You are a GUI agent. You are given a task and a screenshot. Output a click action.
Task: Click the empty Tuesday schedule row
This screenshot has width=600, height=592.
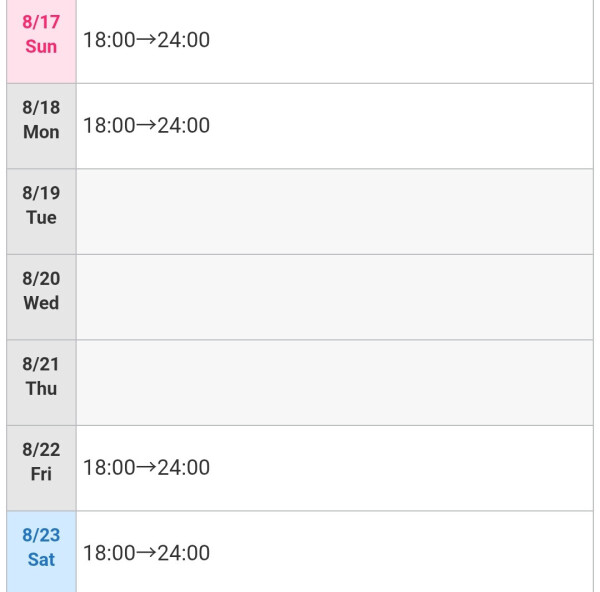tap(335, 212)
